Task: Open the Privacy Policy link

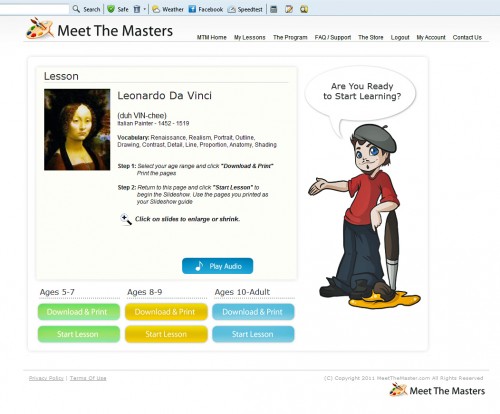Action: pos(46,378)
